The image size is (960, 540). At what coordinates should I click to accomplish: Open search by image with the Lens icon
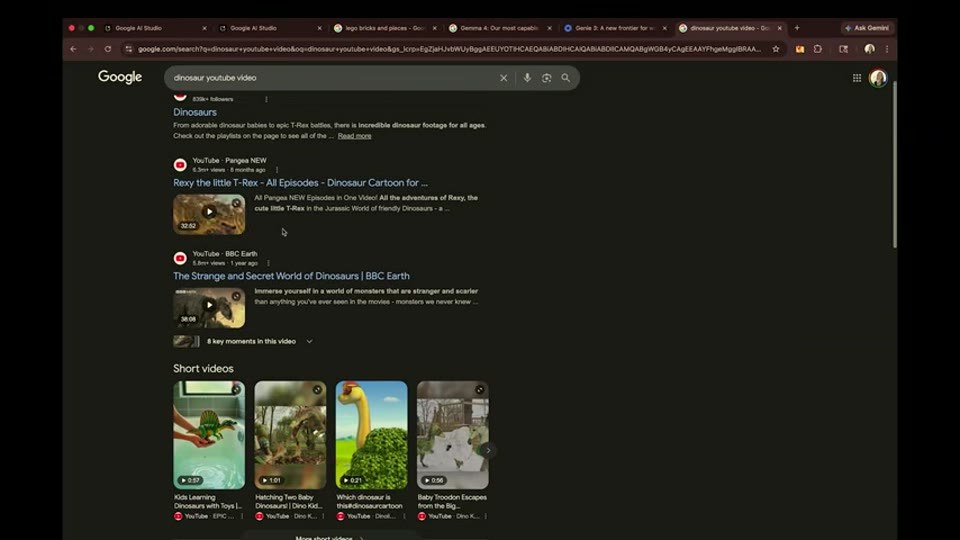(x=546, y=78)
